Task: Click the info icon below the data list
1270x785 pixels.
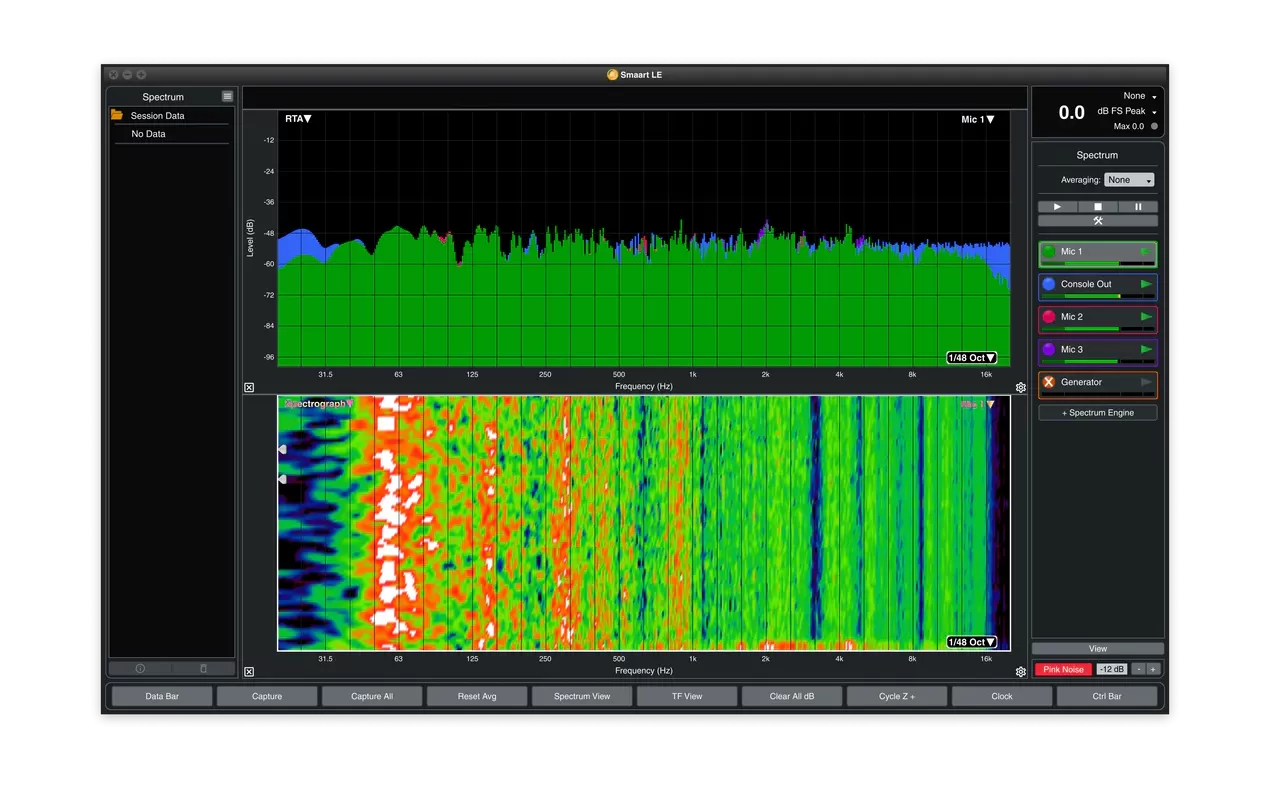Action: (x=140, y=668)
